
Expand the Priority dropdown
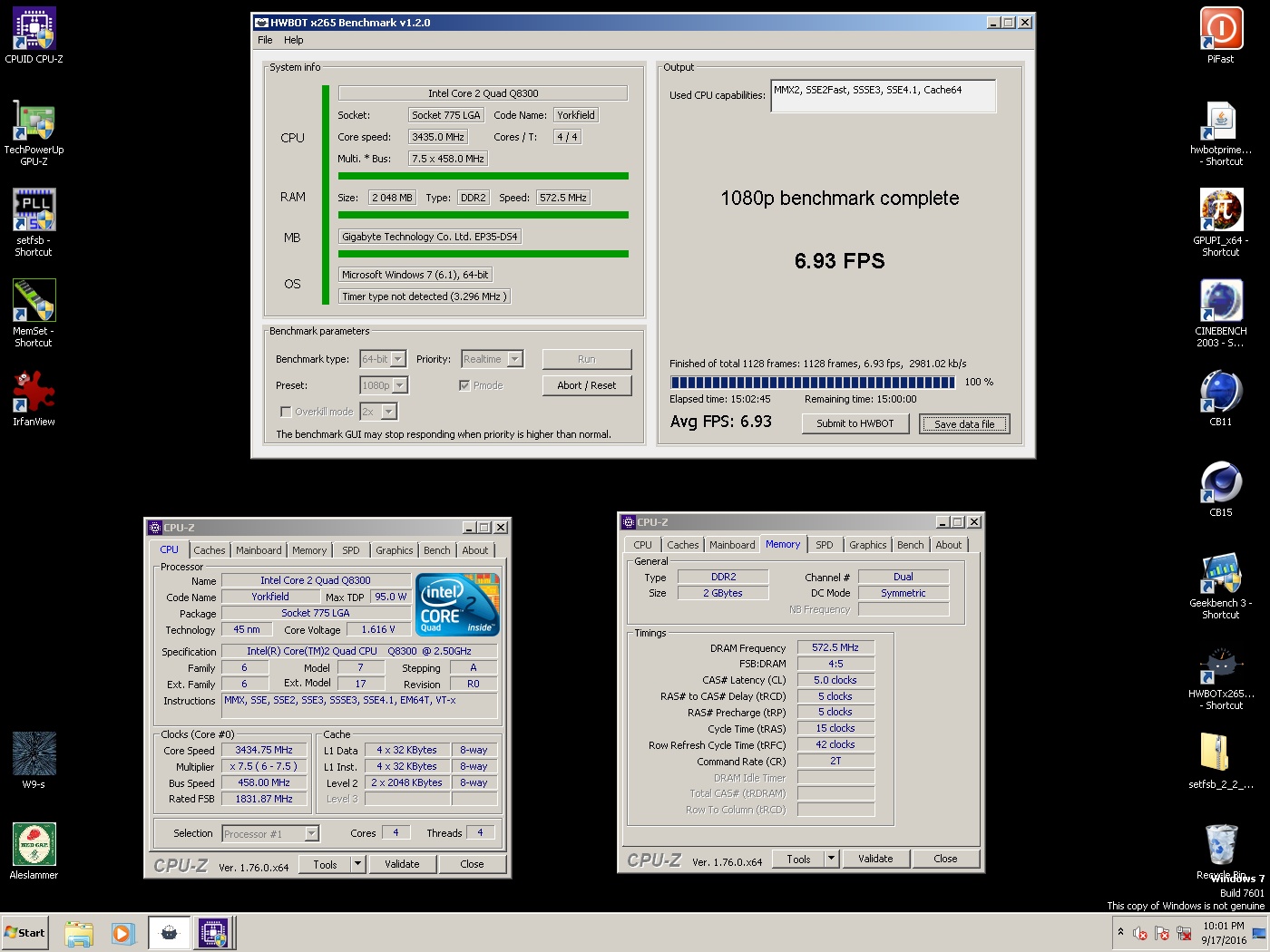point(515,359)
